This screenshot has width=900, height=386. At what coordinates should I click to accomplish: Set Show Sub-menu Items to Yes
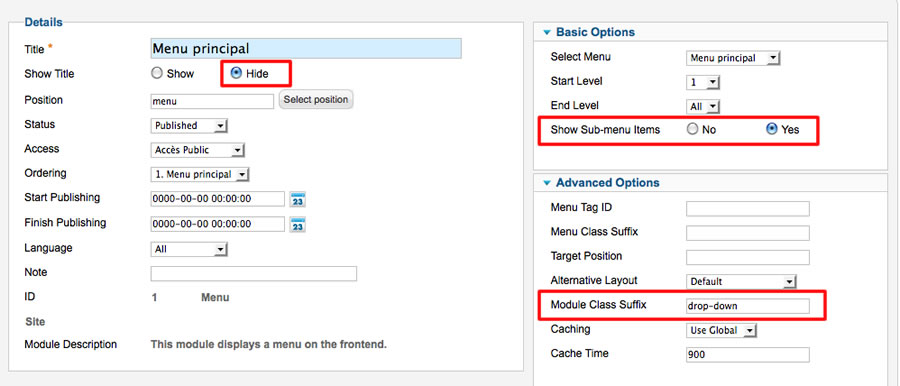click(x=772, y=129)
